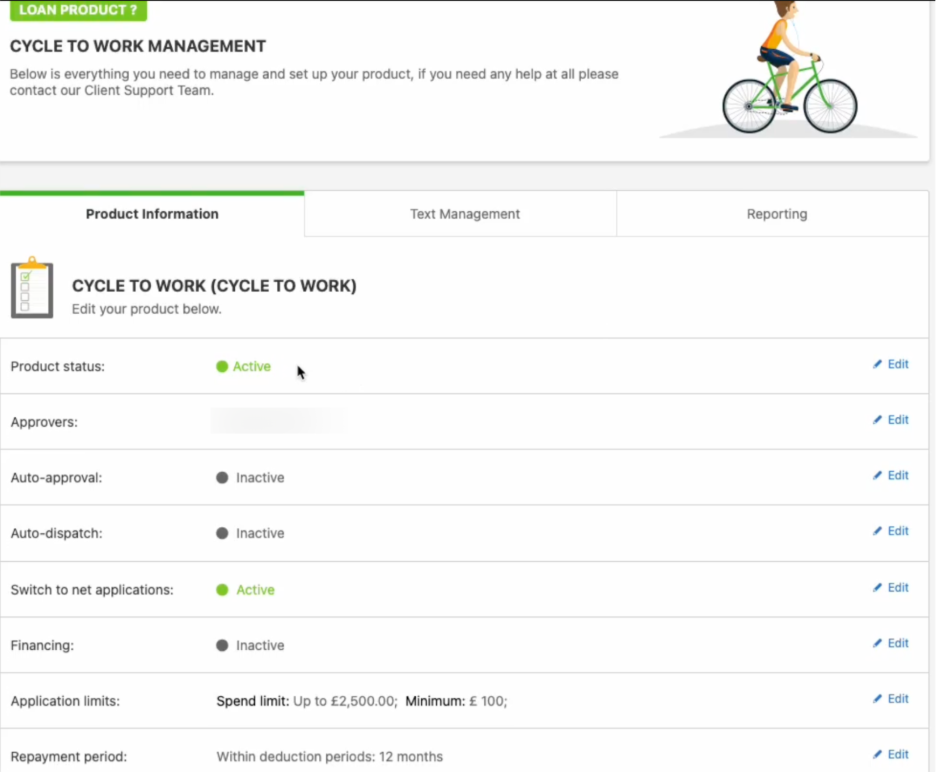Click the grey Financing status dot

[222, 646]
